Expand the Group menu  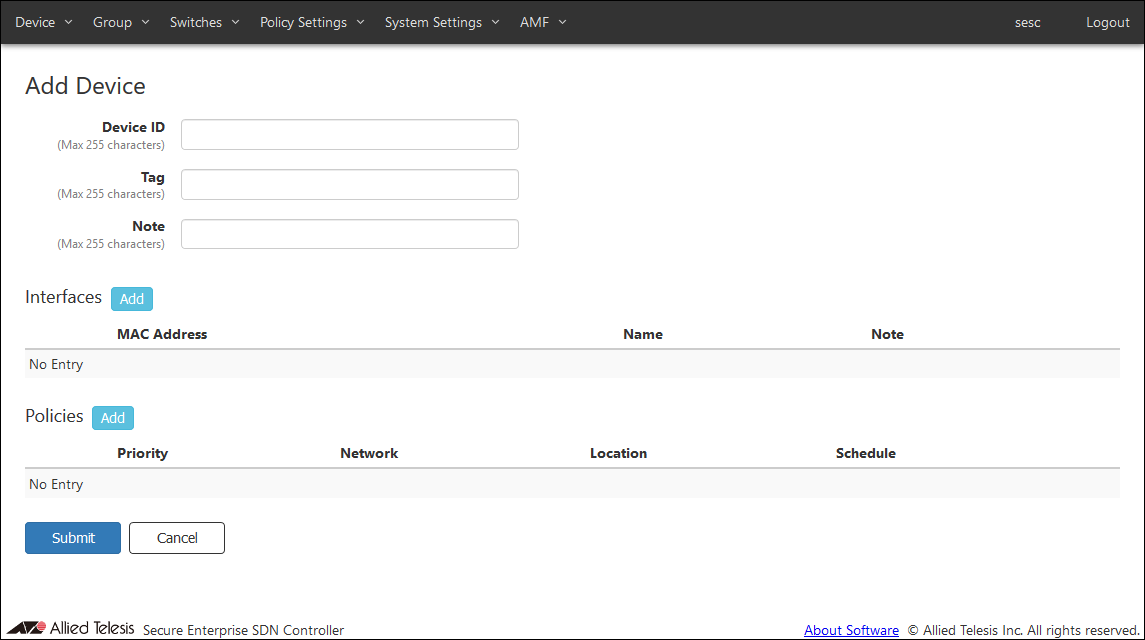[120, 22]
